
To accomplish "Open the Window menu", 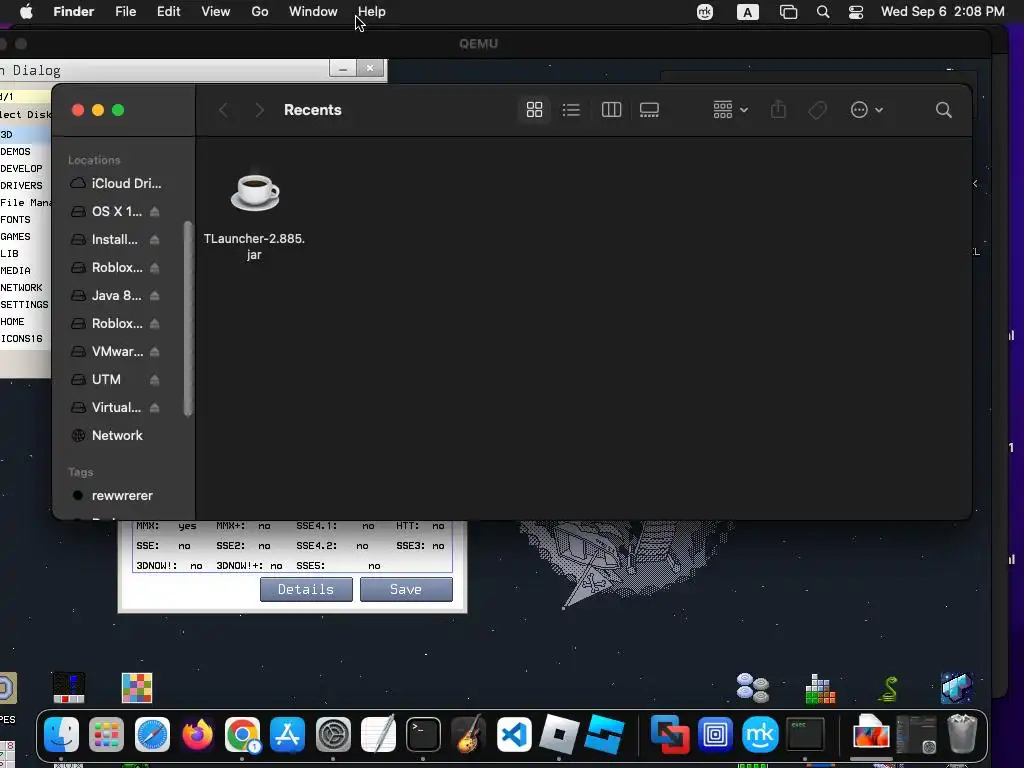I will (313, 12).
